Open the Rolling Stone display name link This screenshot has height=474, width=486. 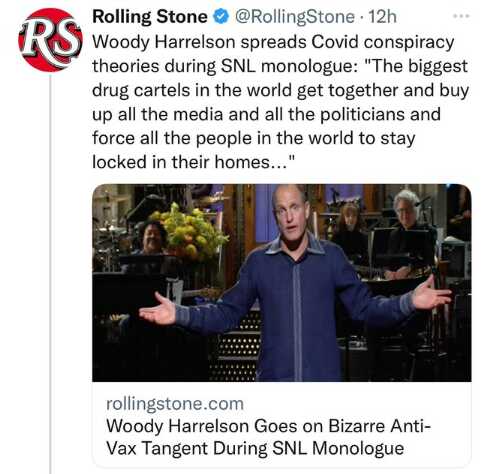[x=150, y=17]
